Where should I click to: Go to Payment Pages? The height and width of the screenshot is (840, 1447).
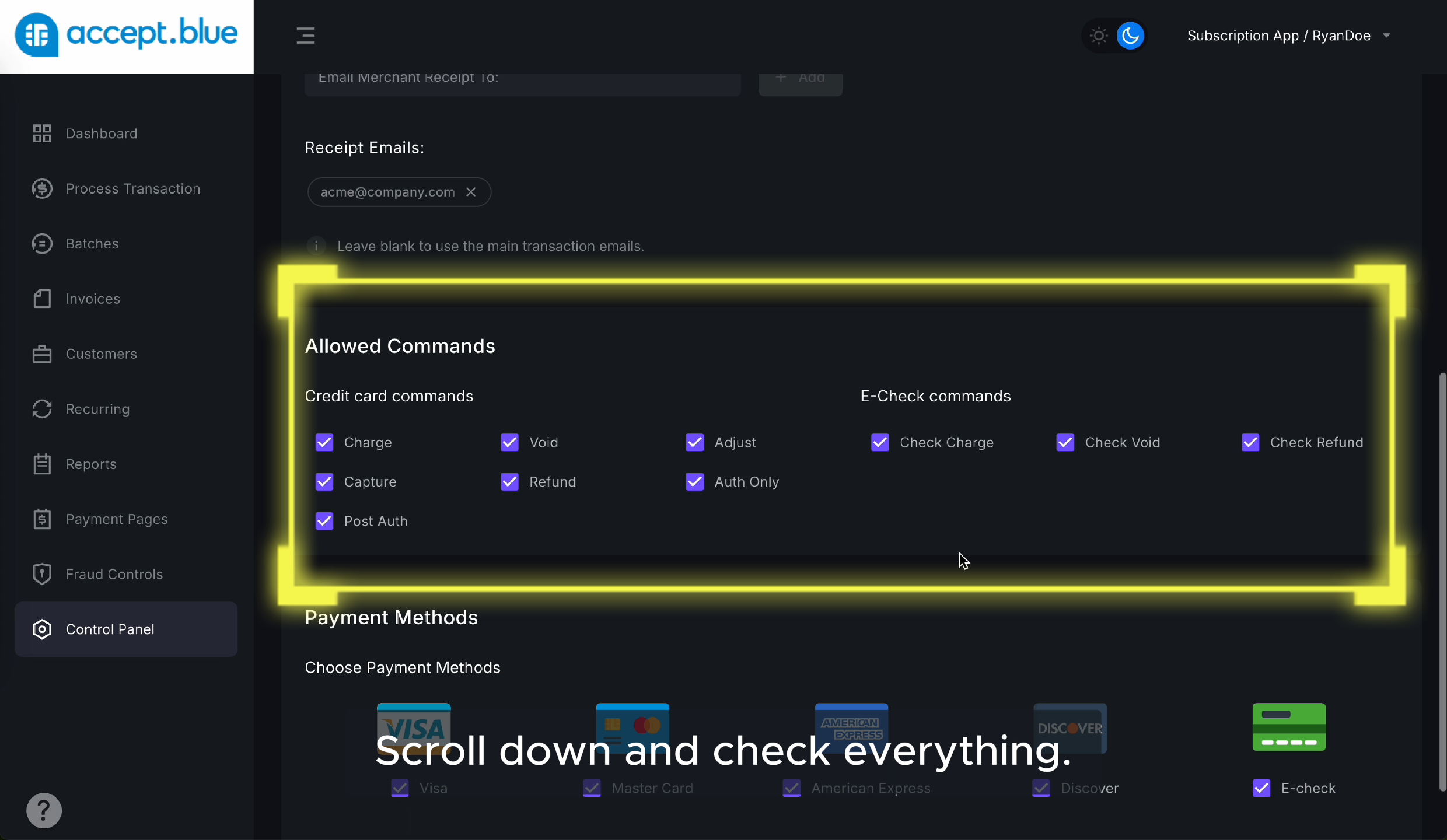tap(117, 519)
